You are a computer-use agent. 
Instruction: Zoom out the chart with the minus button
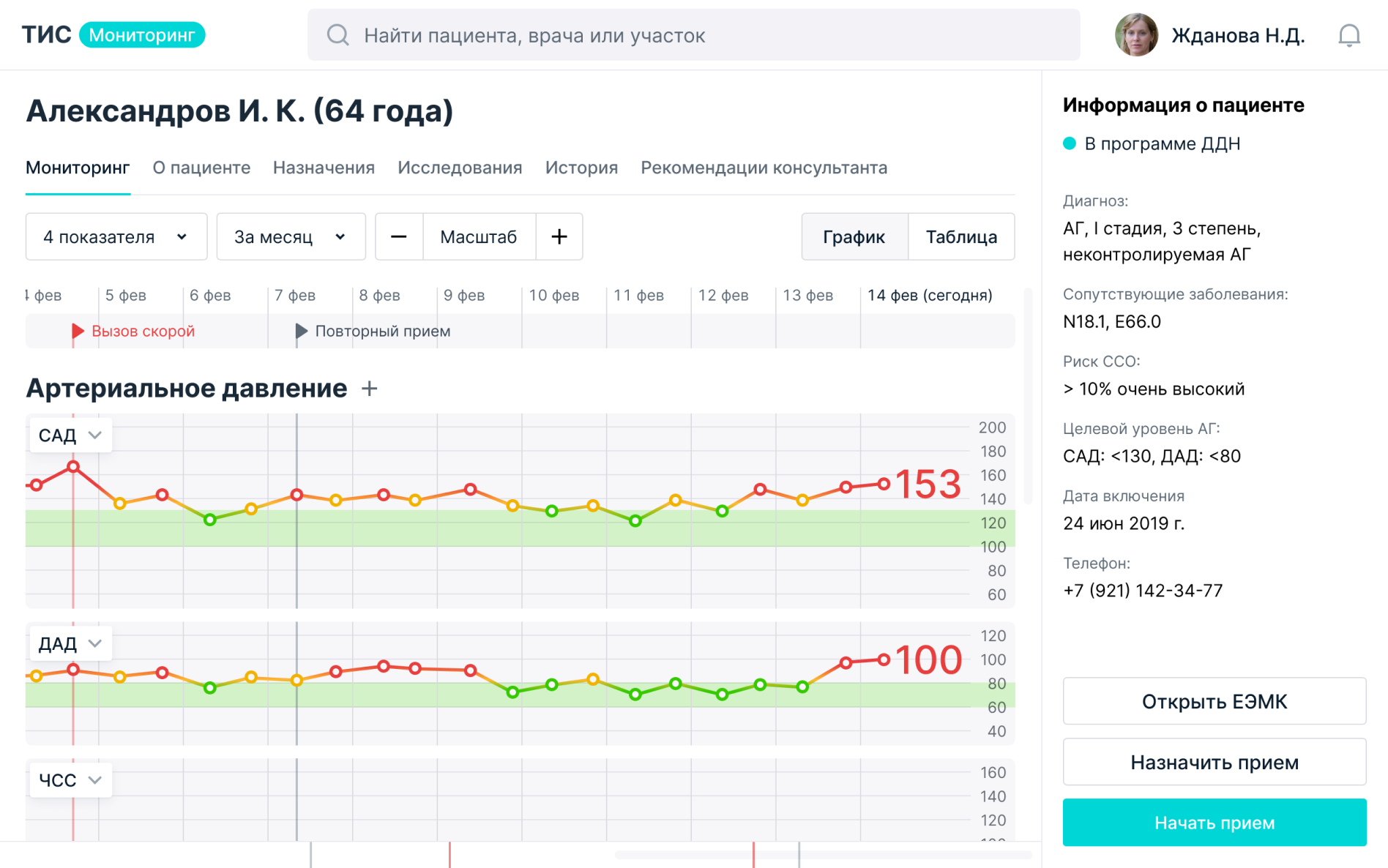pos(399,236)
